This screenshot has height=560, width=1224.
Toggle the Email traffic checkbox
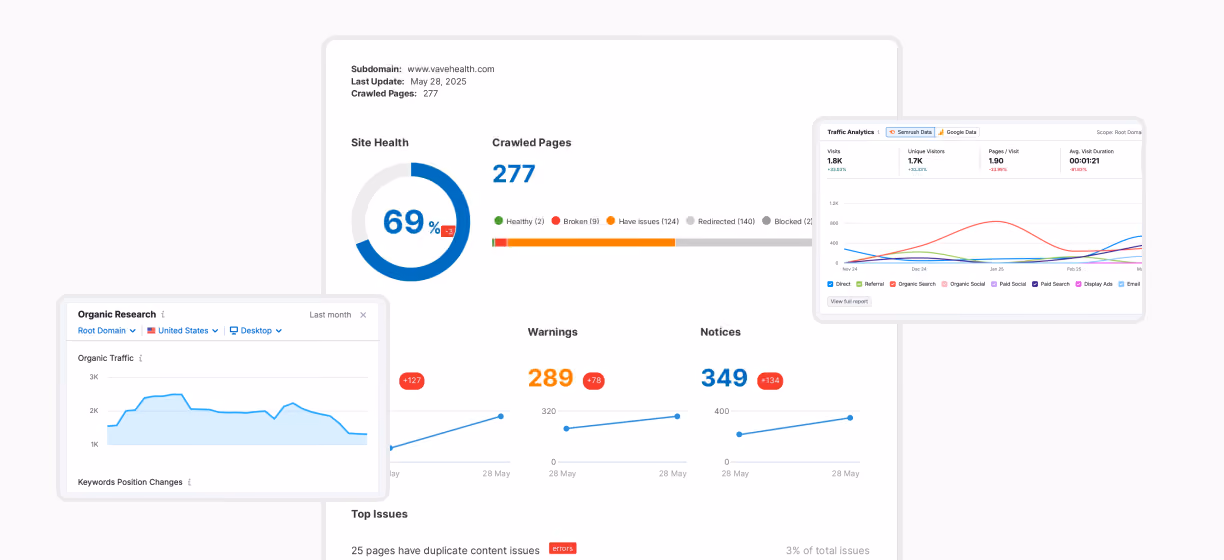click(x=1122, y=284)
